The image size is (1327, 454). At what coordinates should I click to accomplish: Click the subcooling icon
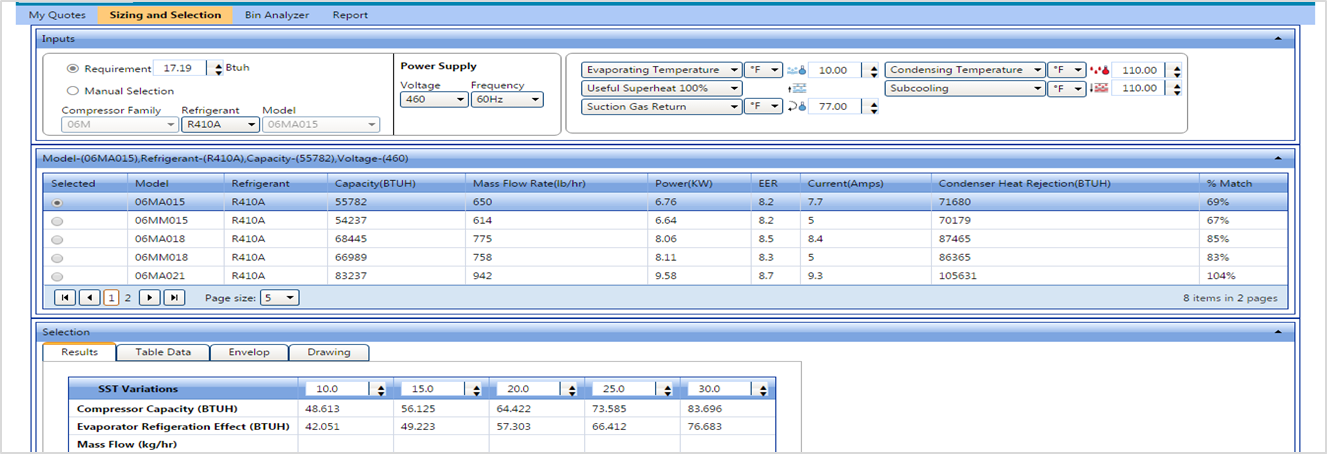(1099, 88)
